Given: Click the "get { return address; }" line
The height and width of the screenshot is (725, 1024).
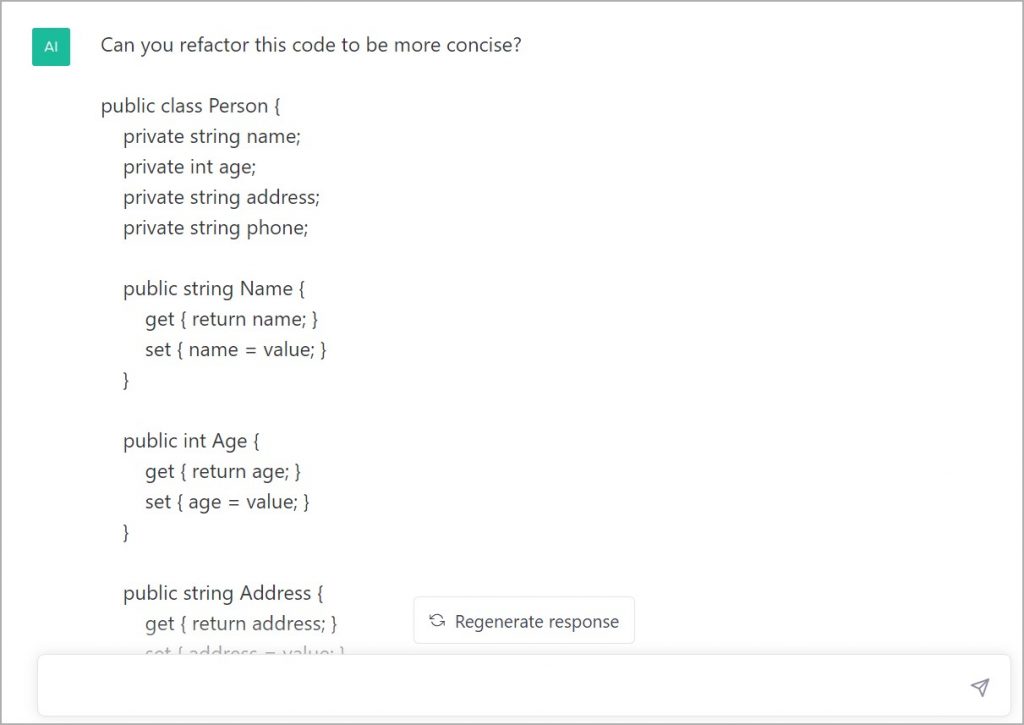Looking at the screenshot, I should 241,623.
